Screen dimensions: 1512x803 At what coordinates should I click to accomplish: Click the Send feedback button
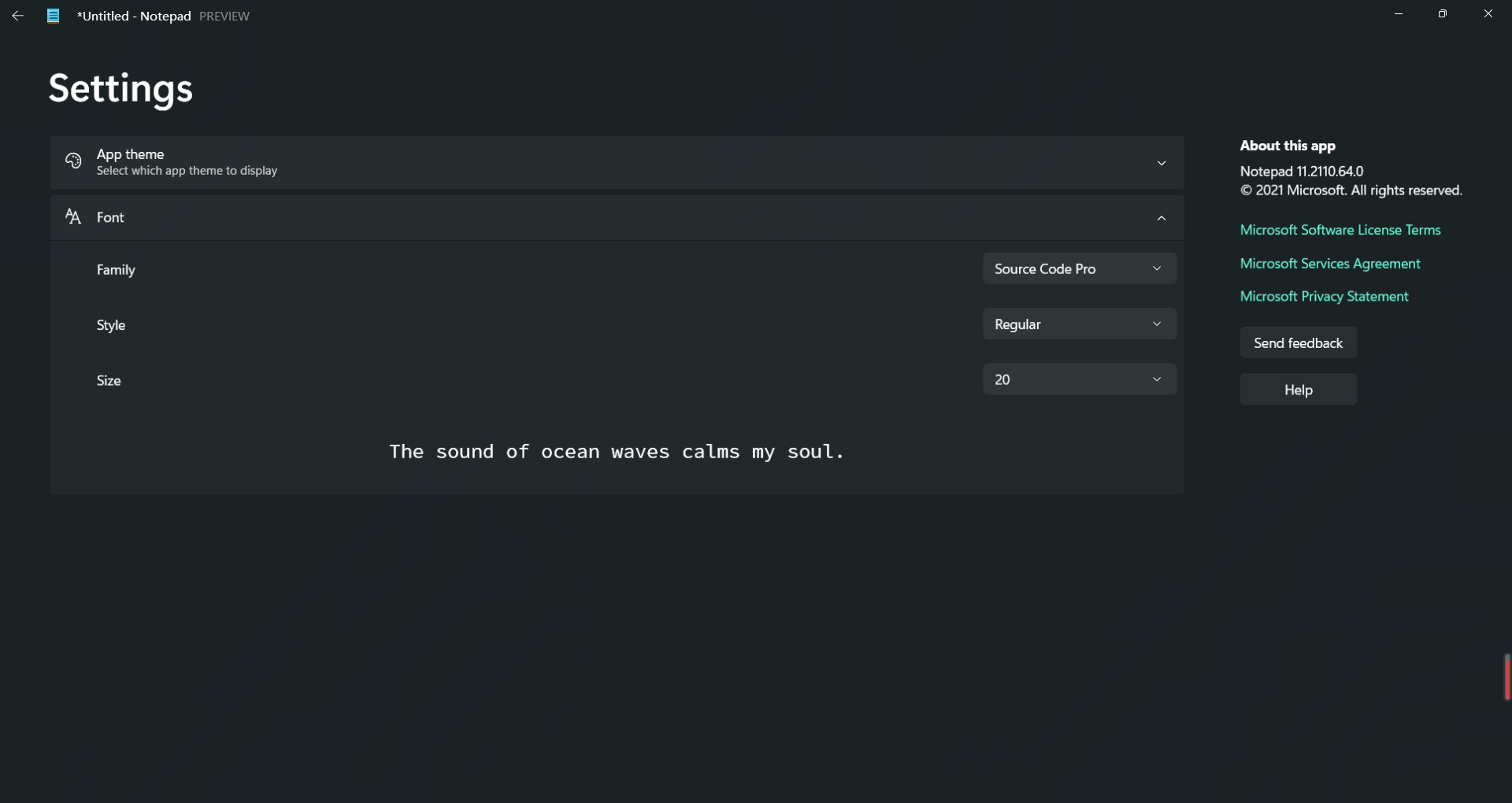(1298, 342)
